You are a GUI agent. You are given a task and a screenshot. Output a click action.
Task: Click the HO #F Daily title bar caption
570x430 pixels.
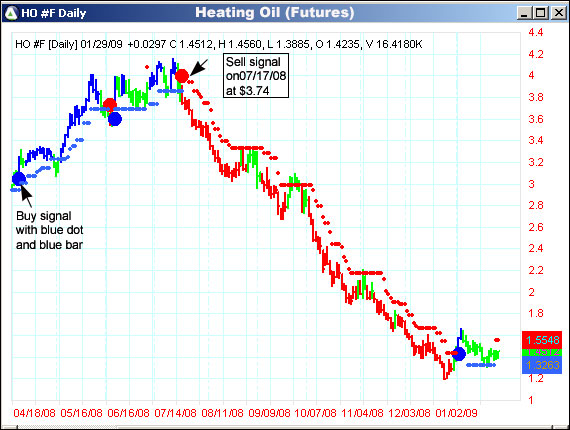[x=54, y=13]
